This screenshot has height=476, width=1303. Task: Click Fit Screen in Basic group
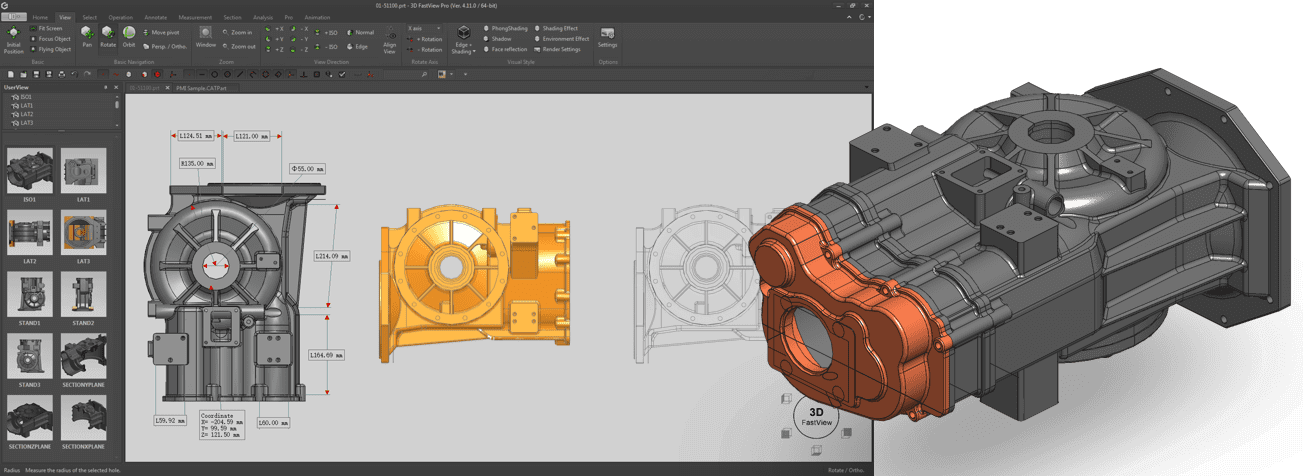(x=47, y=28)
